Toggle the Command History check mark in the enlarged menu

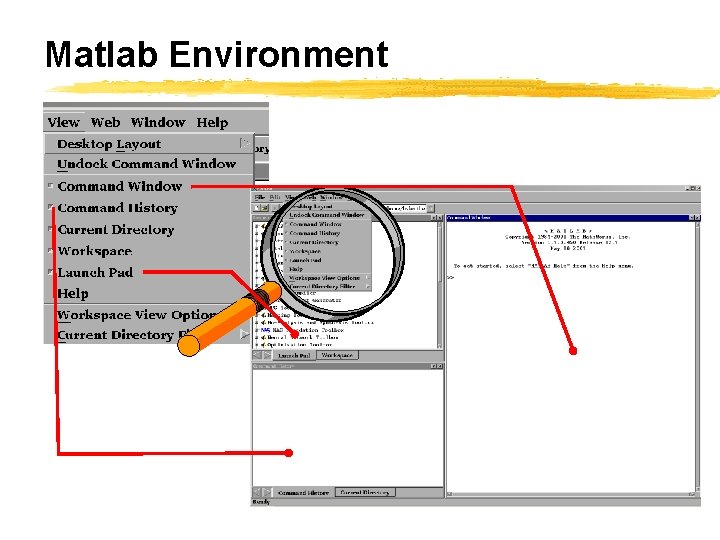(51, 208)
